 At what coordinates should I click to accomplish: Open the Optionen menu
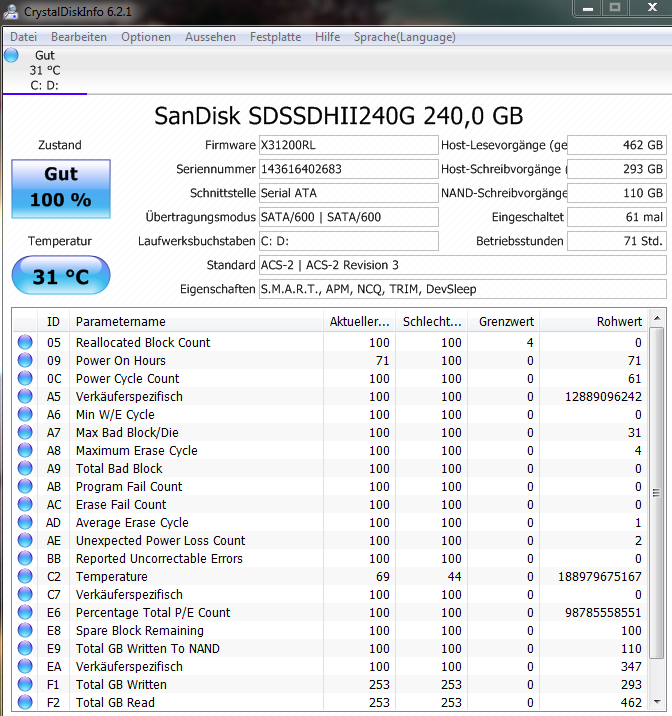pos(146,37)
